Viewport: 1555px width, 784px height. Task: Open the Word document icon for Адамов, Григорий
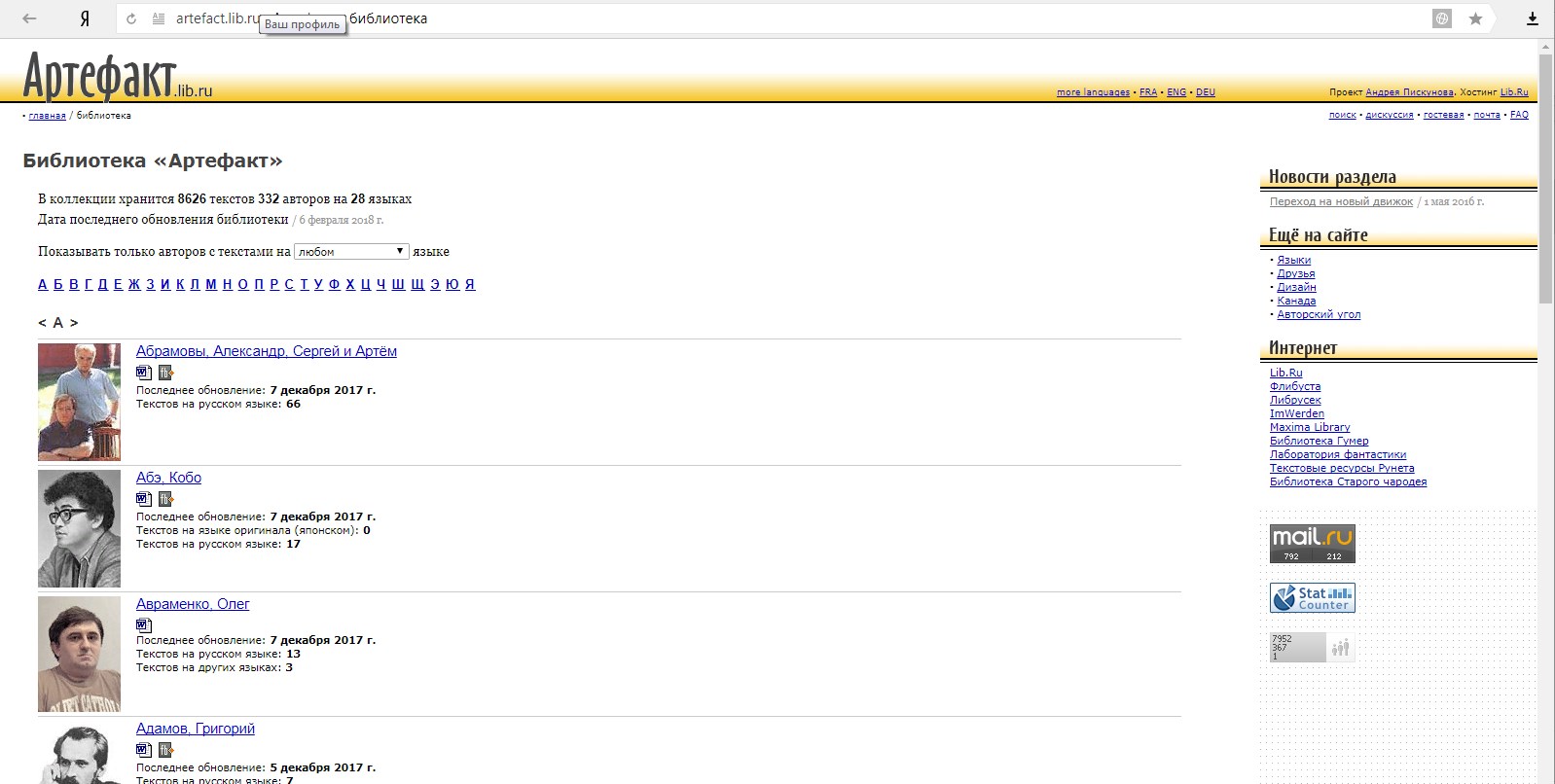click(144, 750)
